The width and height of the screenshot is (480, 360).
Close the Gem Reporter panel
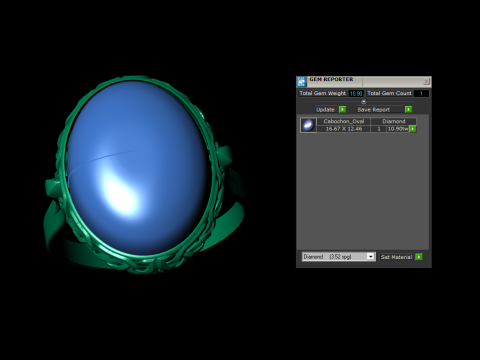click(426, 81)
